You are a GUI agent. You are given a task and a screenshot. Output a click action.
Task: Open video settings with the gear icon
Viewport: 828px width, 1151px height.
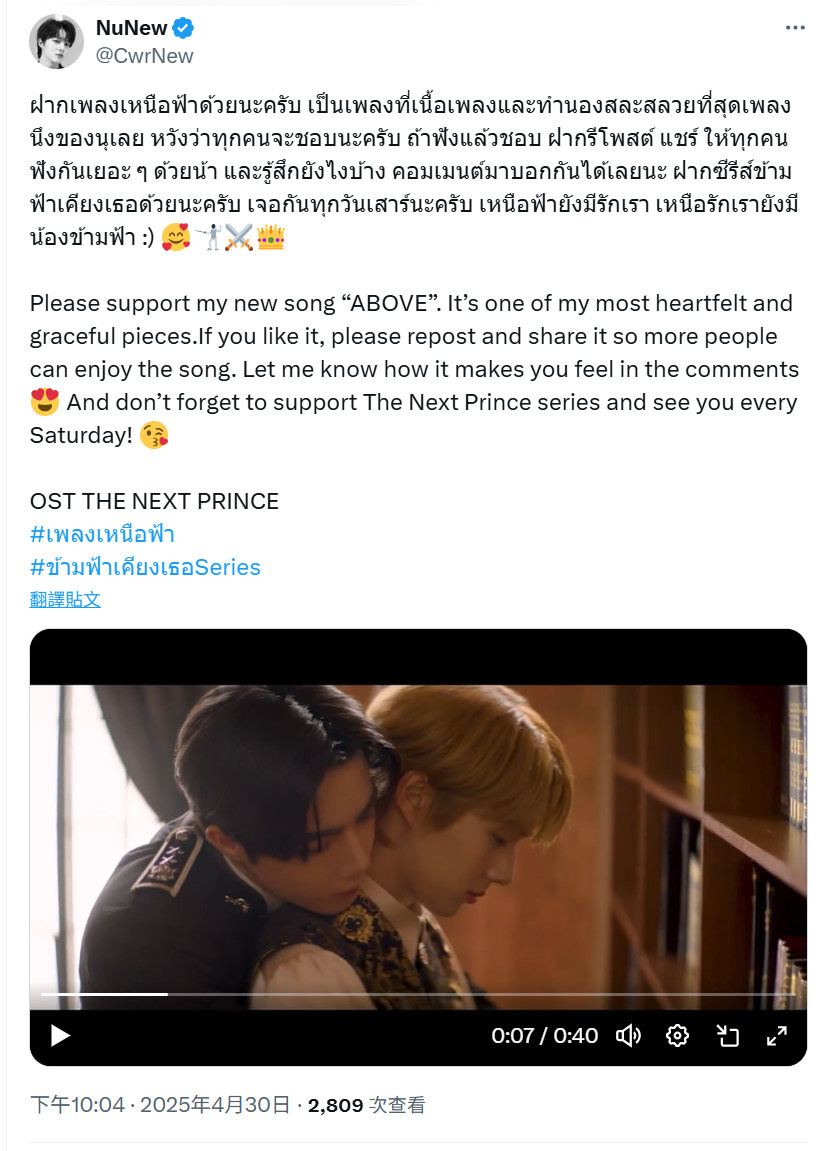[677, 1036]
